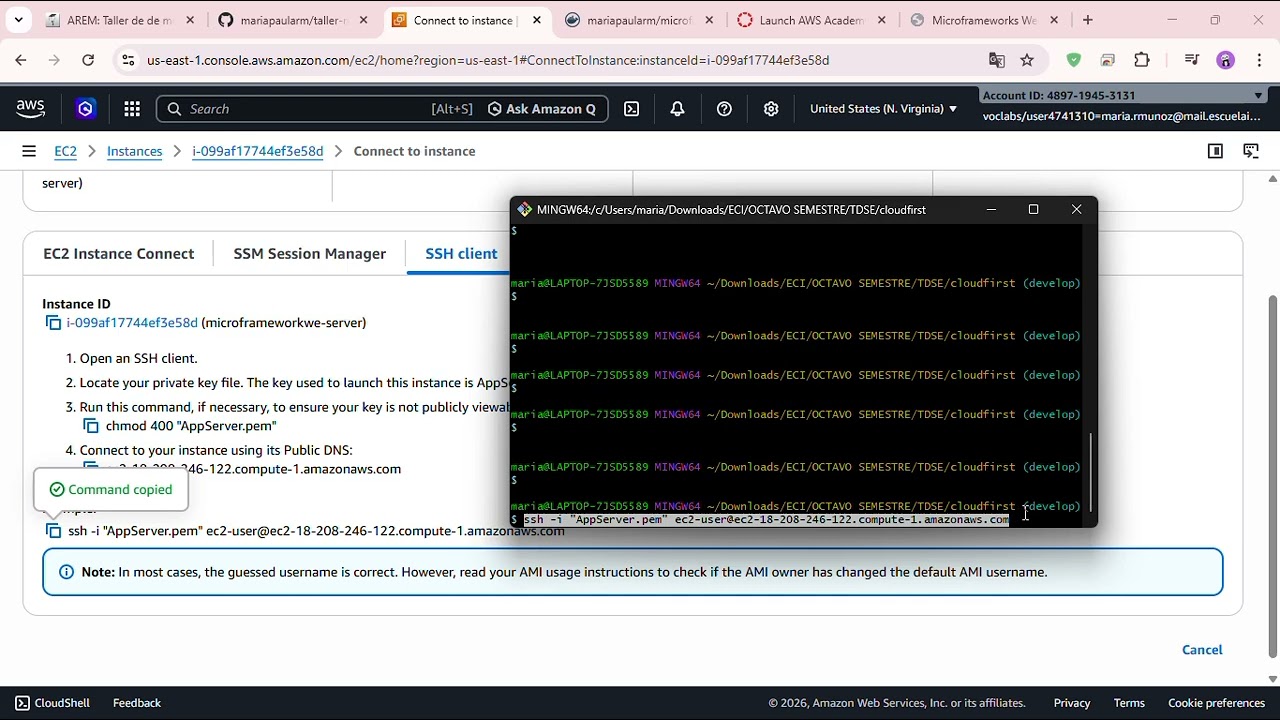The height and width of the screenshot is (720, 1280).
Task: Click the 'Connect to instance' breadcrumb text
Action: 414,151
